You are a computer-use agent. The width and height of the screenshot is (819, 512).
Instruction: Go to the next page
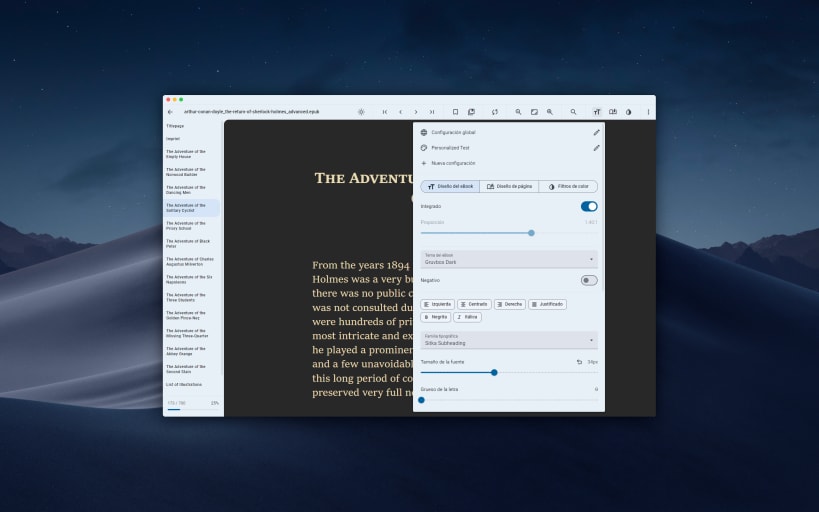click(x=416, y=112)
